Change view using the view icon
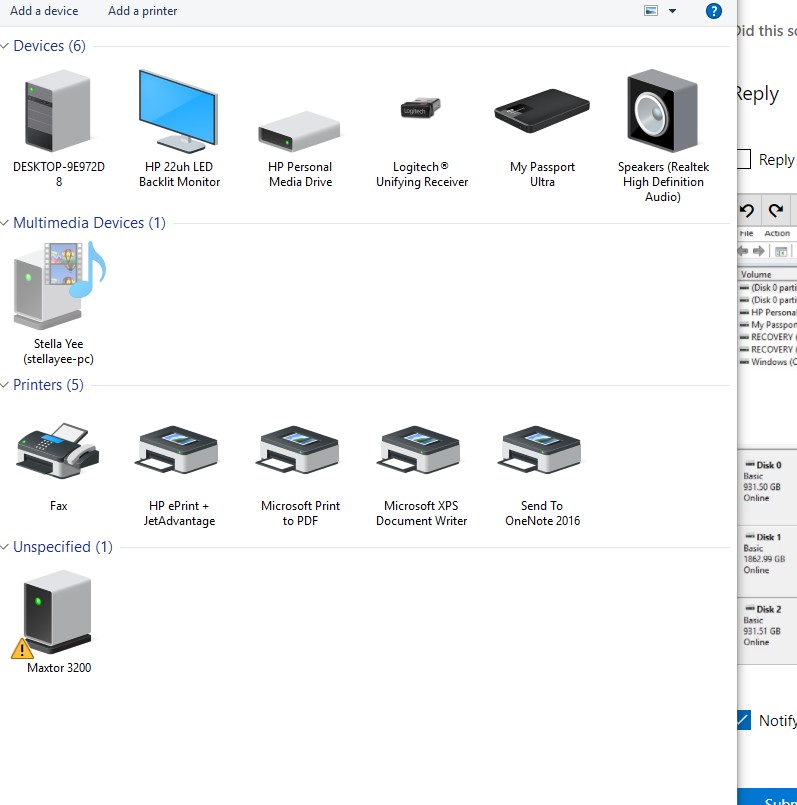This screenshot has height=805, width=797. 651,11
